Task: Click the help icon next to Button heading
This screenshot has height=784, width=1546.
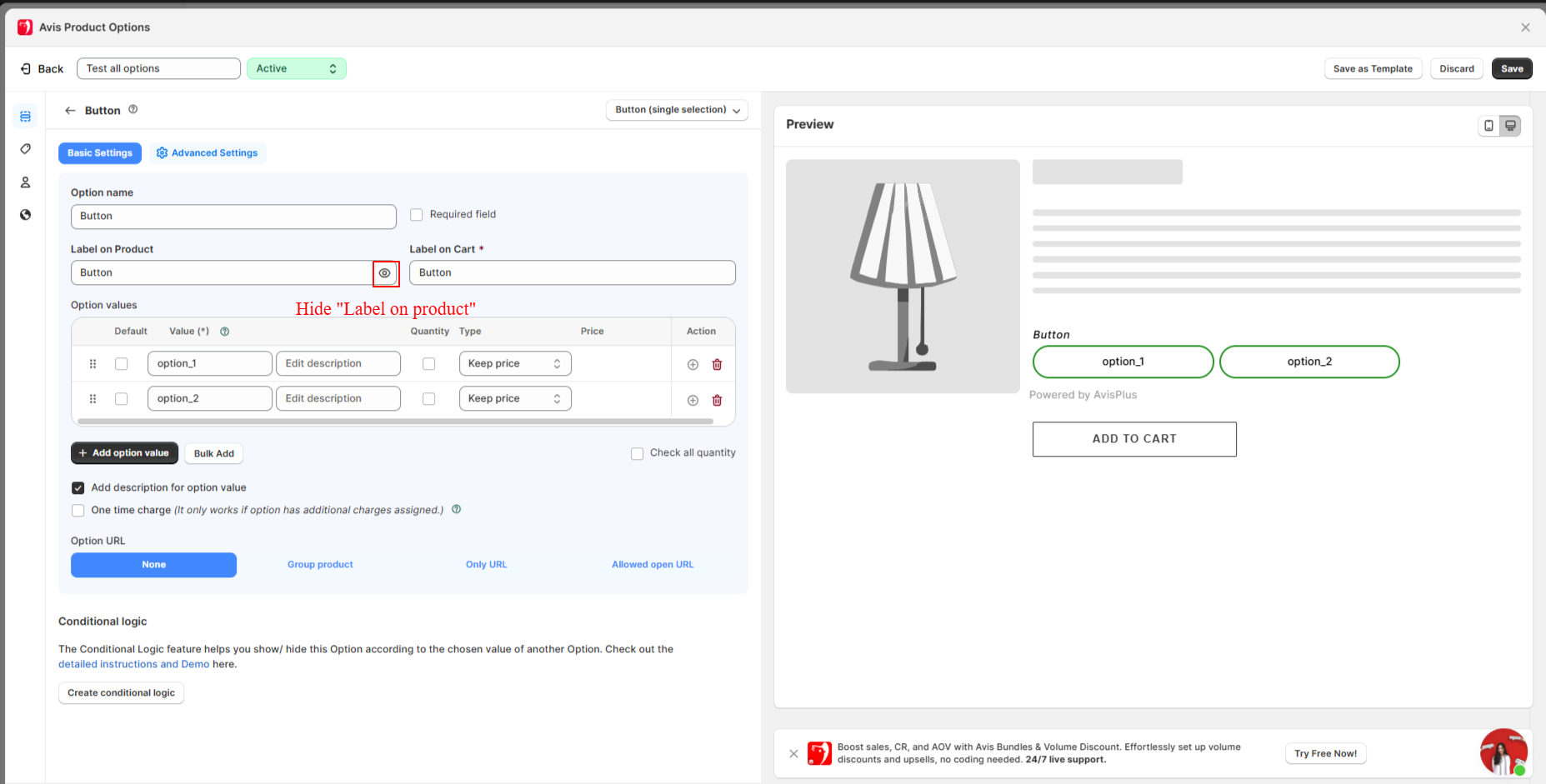Action: [x=133, y=110]
